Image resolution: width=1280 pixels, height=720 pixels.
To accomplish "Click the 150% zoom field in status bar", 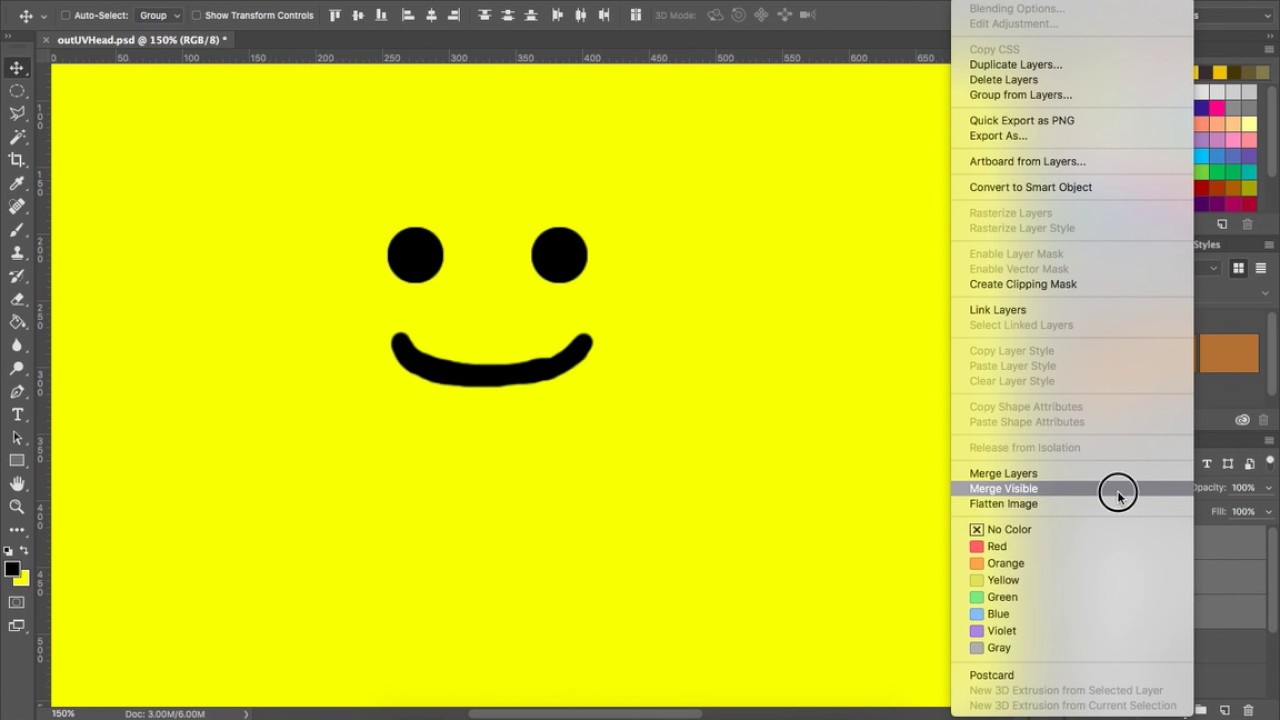I will (63, 714).
